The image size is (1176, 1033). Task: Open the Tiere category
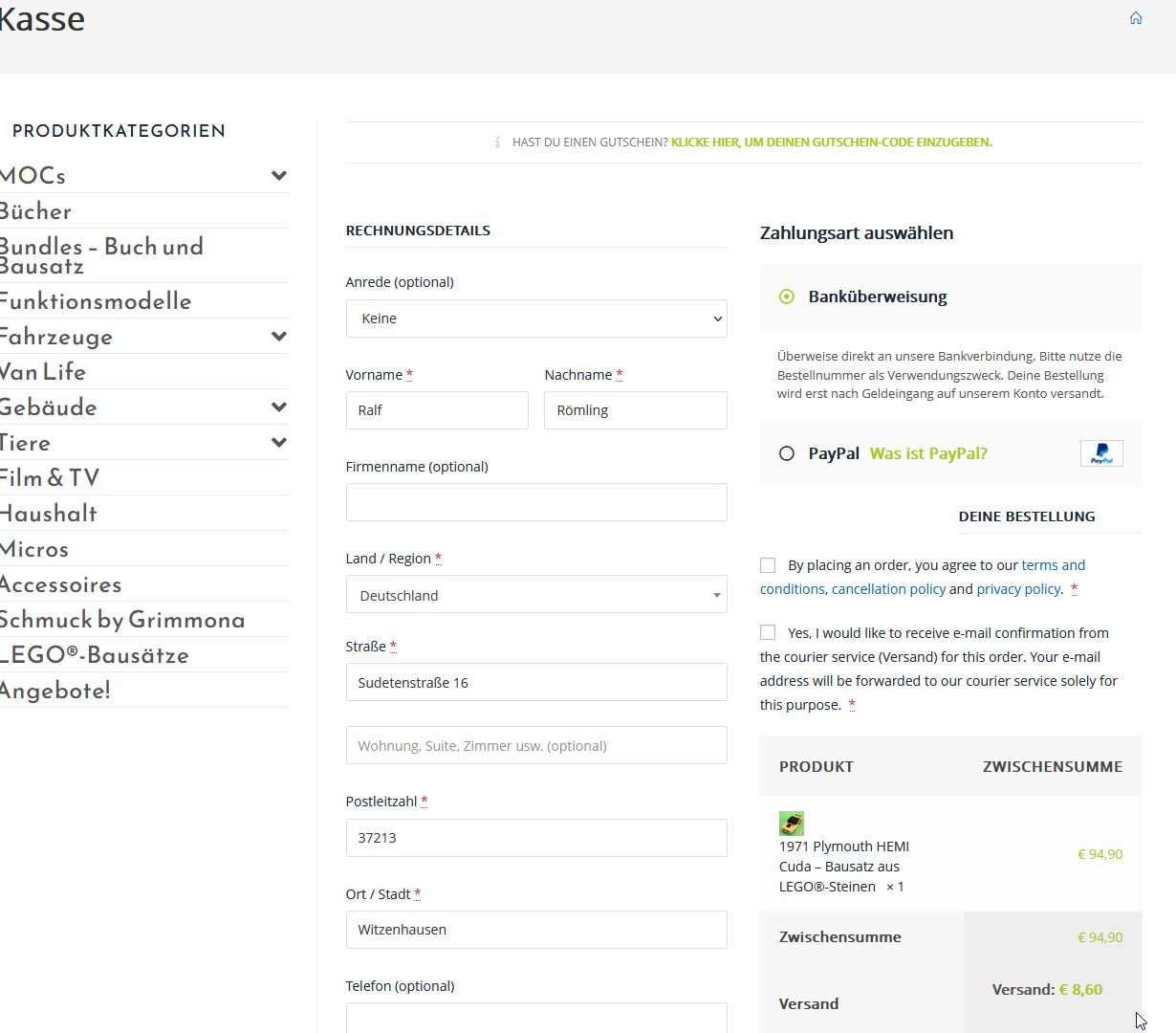pos(25,443)
